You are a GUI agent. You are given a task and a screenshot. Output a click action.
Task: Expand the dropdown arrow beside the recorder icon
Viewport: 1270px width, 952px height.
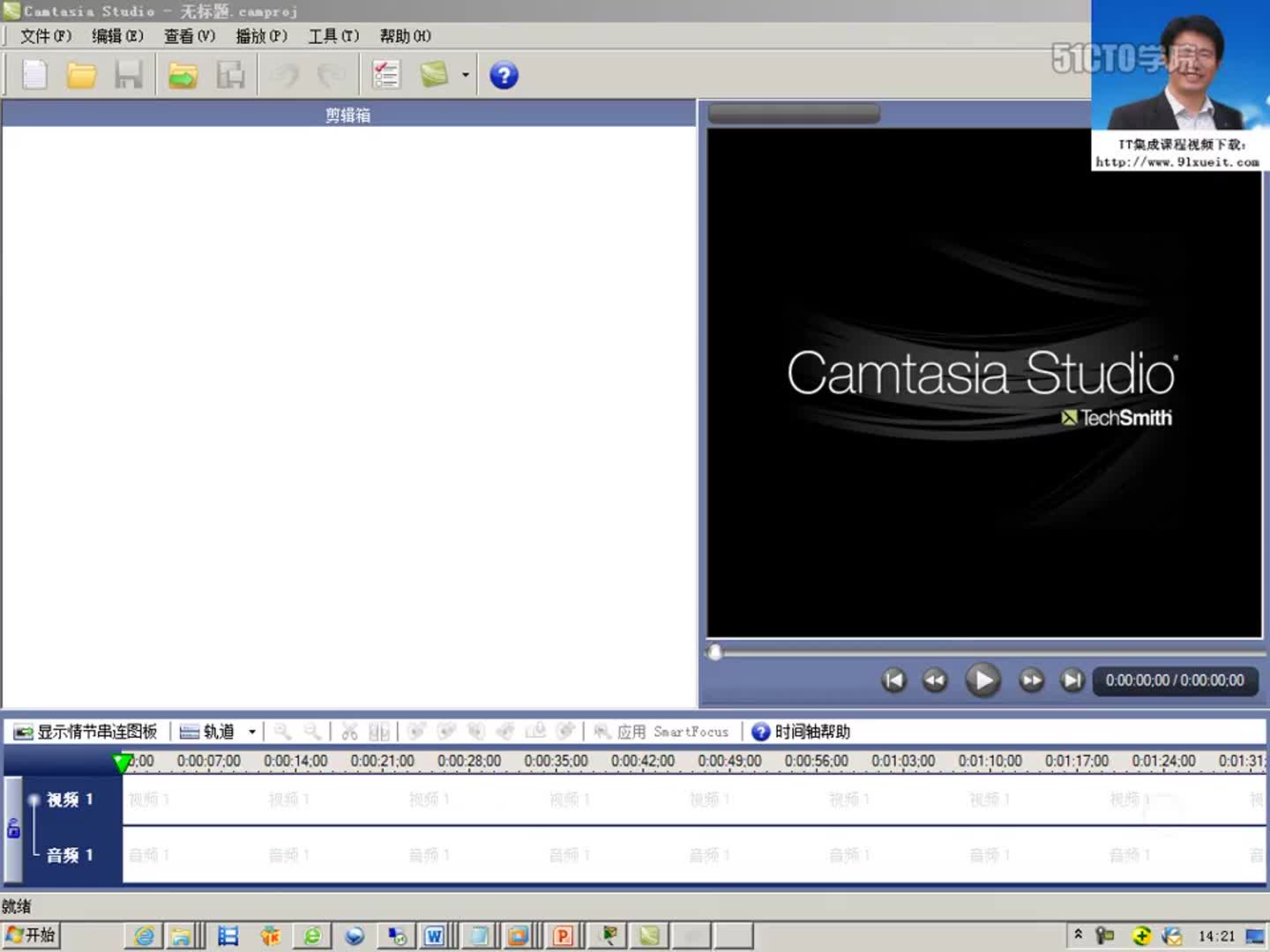tap(466, 75)
